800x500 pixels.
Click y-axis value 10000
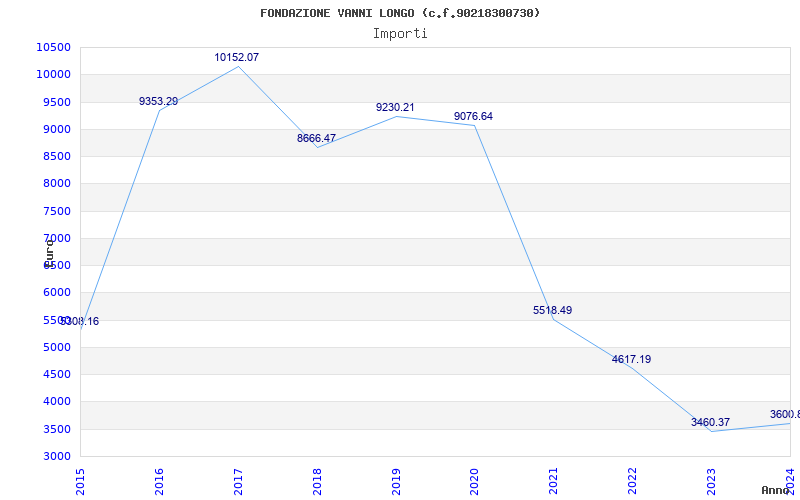click(54, 74)
